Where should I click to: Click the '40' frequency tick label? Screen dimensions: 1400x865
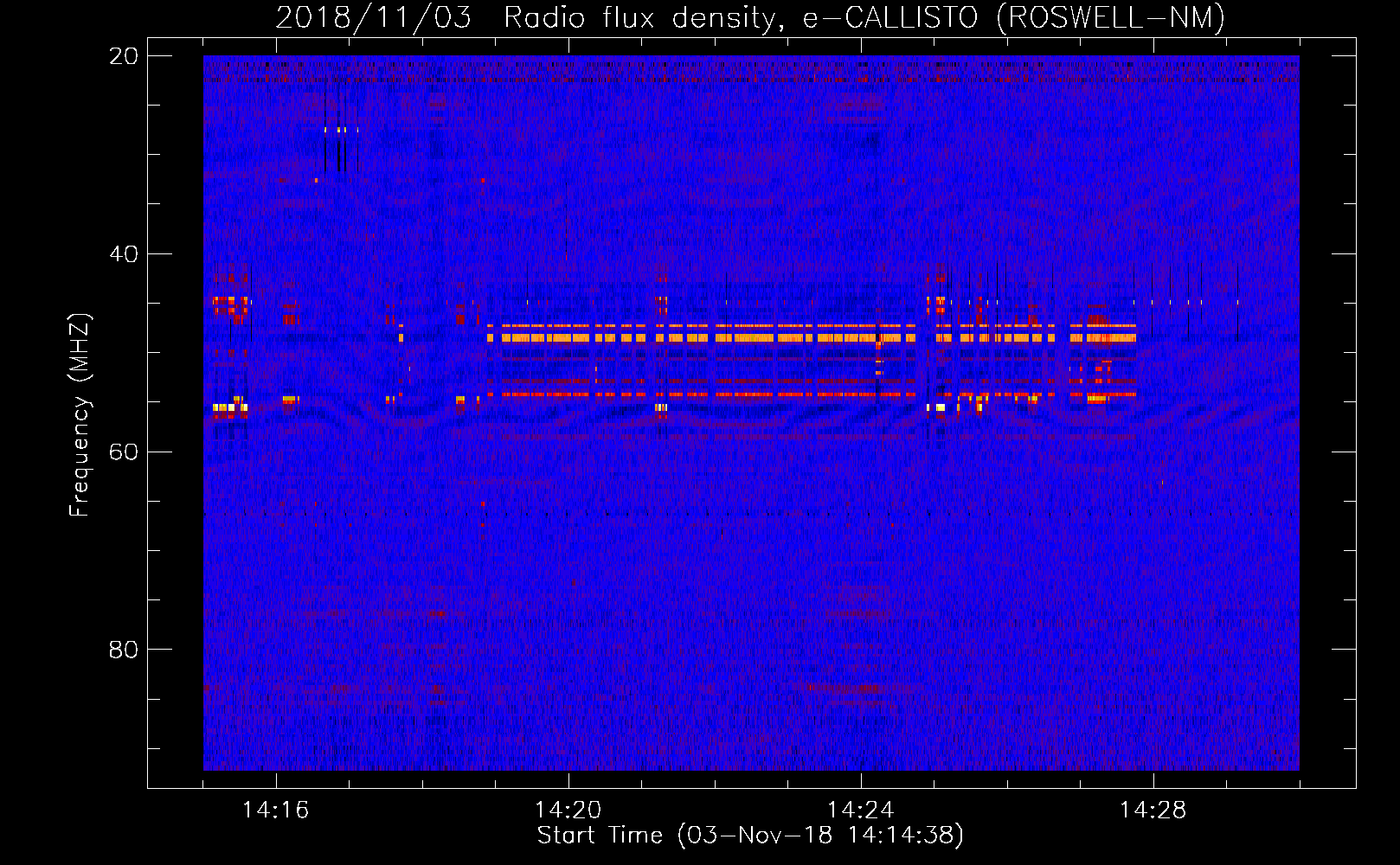pos(123,254)
